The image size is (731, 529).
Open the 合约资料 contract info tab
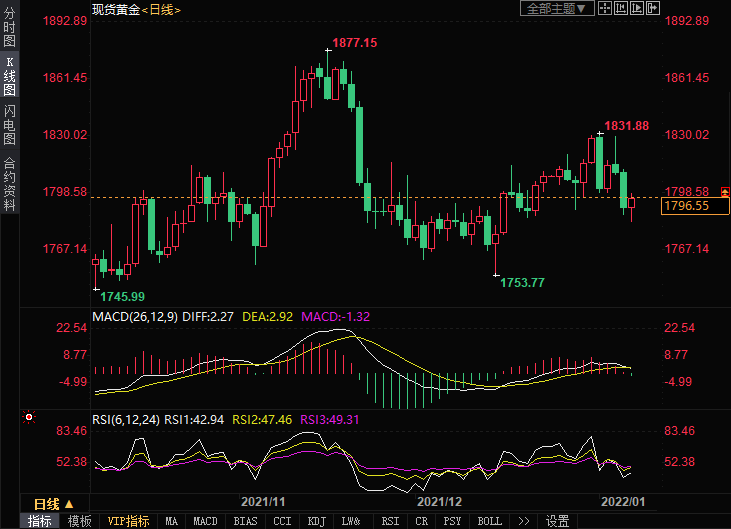point(9,184)
